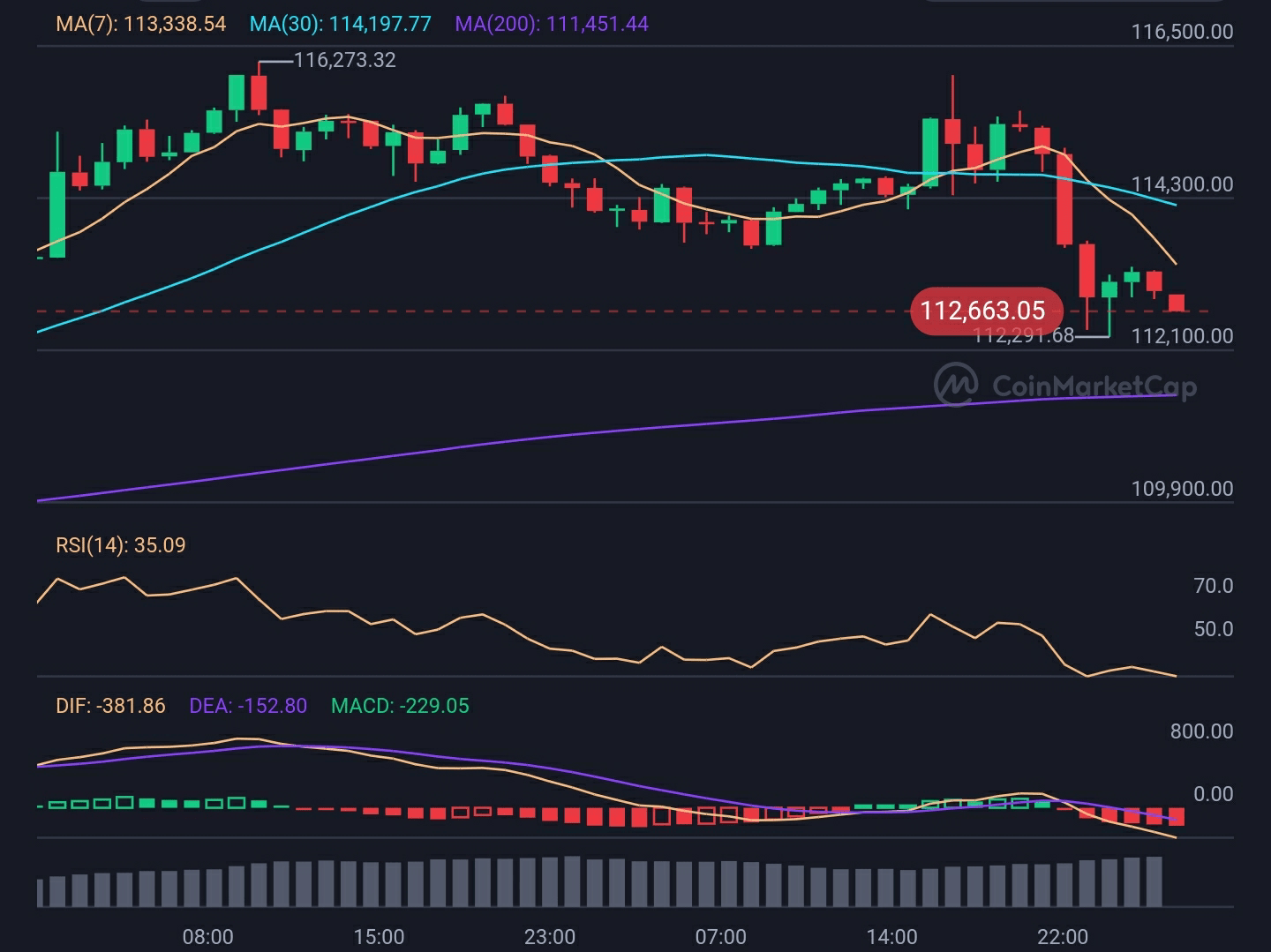This screenshot has height=952, width=1271.
Task: Click the 08:00 time axis label
Action: pyautogui.click(x=208, y=937)
